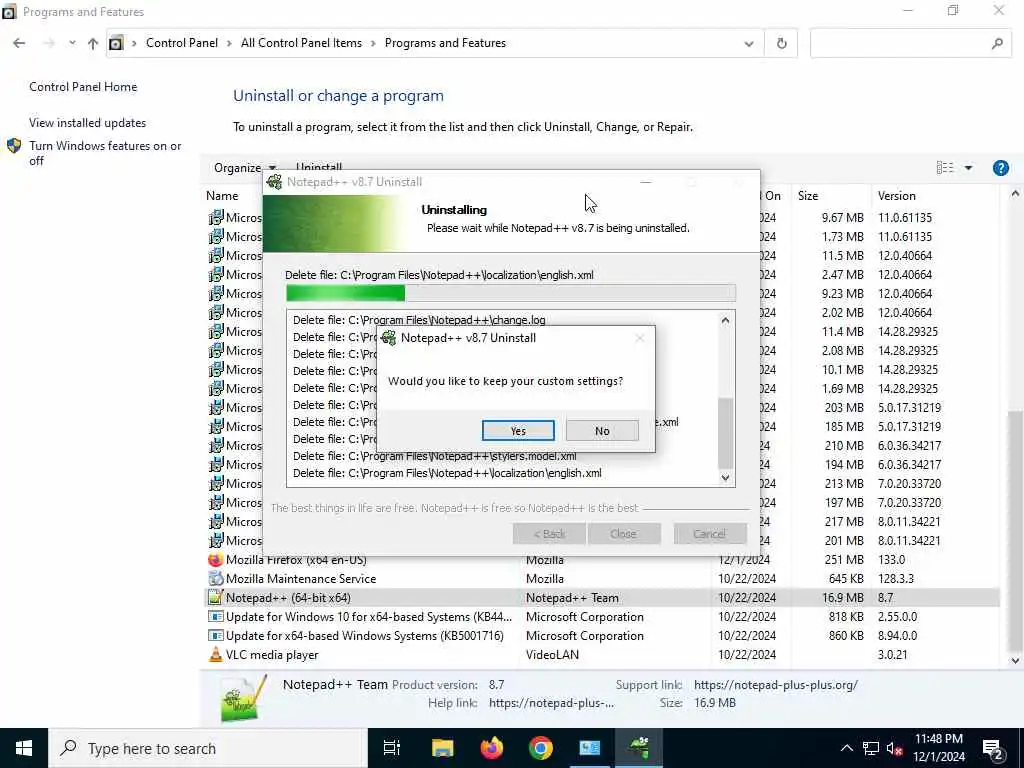Click the Control Panel address bar icon
1024x768 pixels.
coord(116,43)
